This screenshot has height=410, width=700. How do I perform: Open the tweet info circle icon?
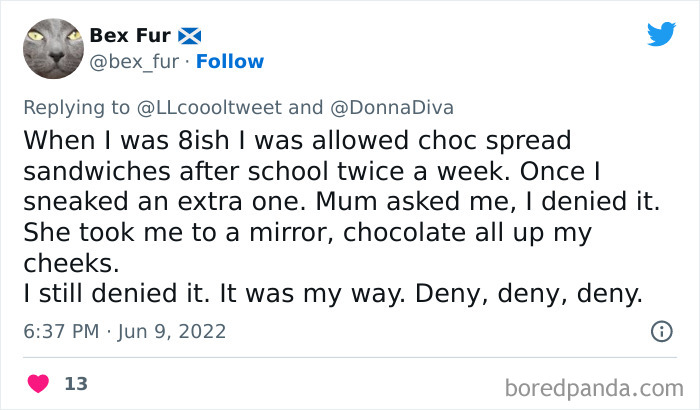(x=661, y=331)
